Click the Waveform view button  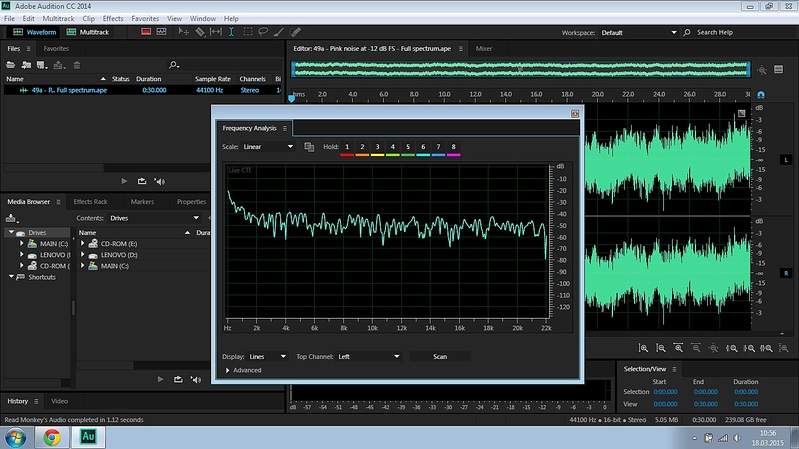(34, 32)
